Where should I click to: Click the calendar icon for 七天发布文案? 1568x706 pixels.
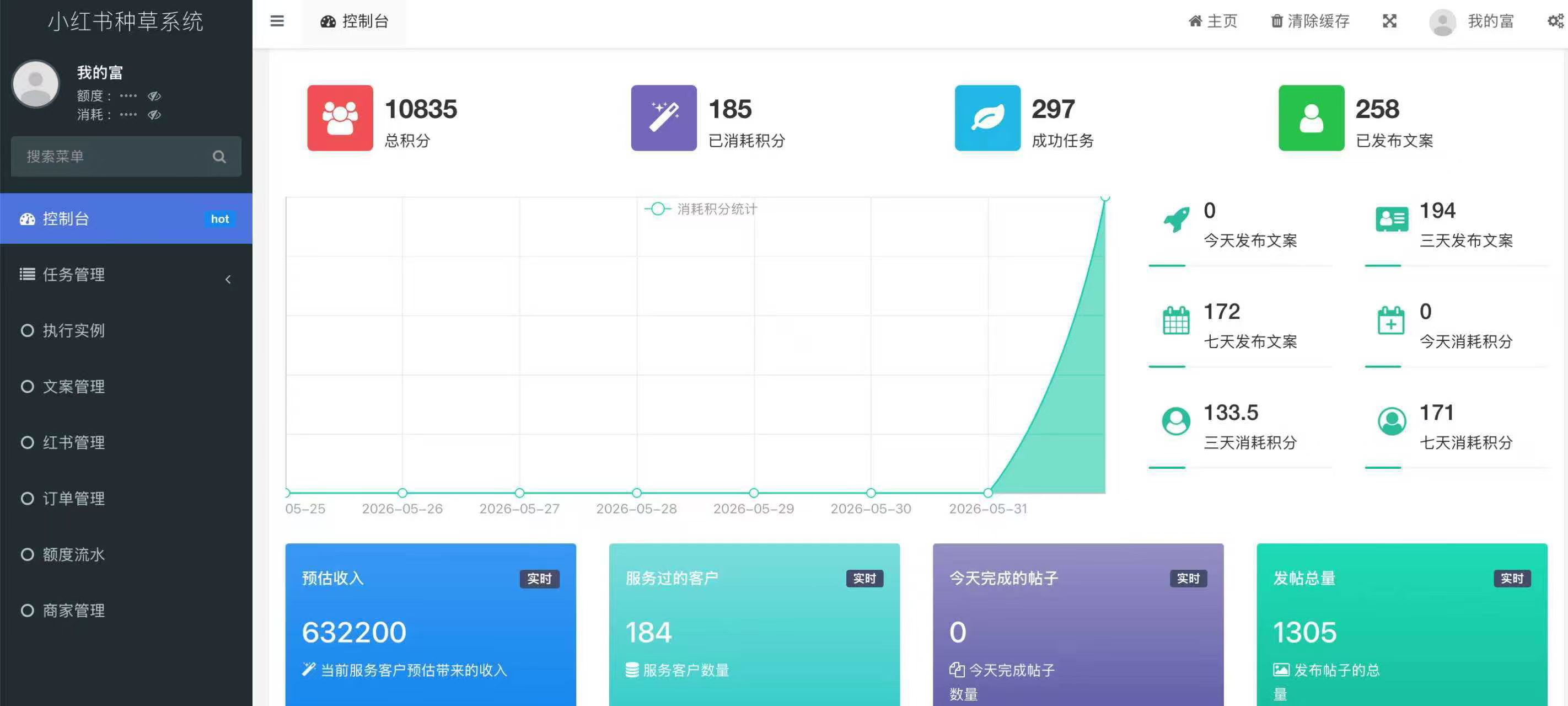point(1176,320)
